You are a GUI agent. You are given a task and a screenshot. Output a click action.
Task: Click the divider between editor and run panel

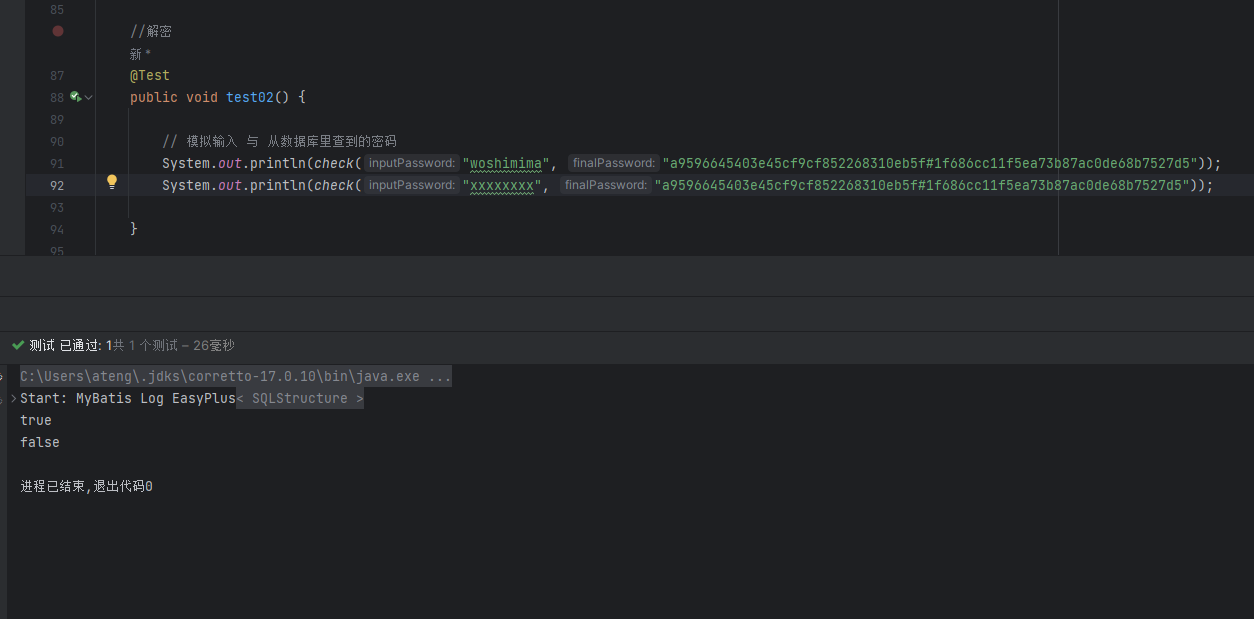click(x=627, y=296)
